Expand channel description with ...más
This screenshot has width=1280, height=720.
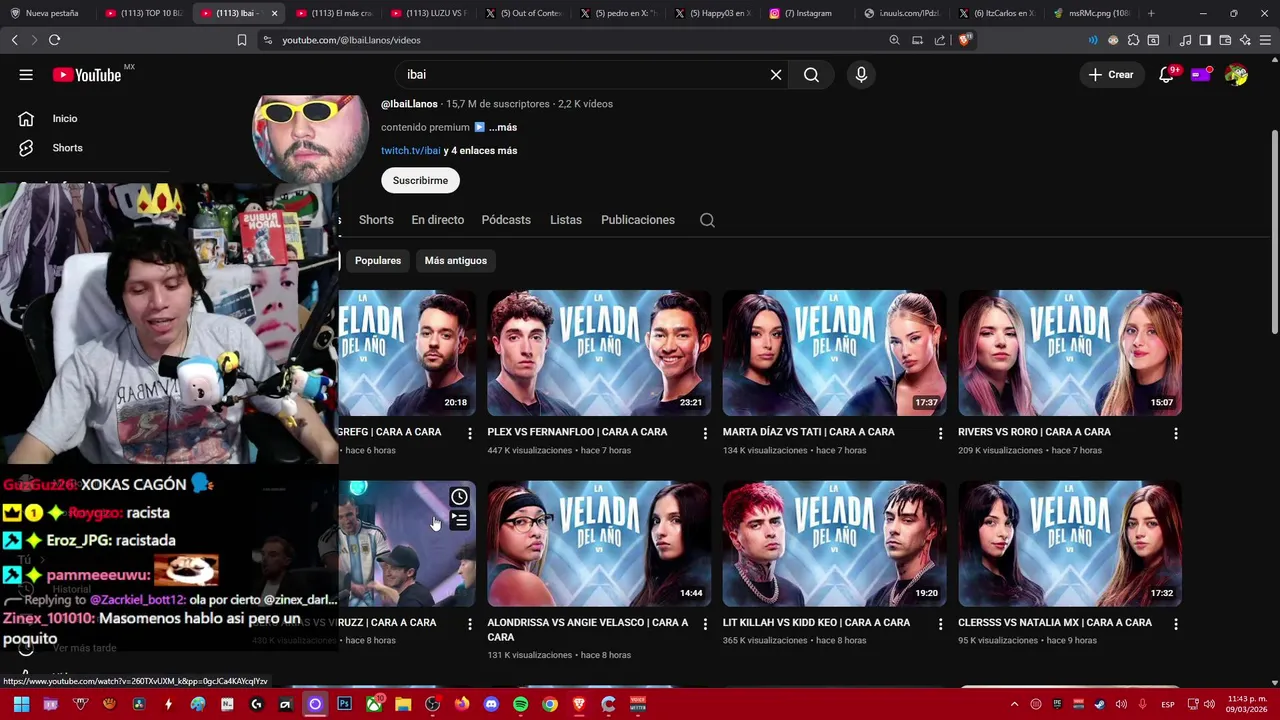click(x=503, y=128)
